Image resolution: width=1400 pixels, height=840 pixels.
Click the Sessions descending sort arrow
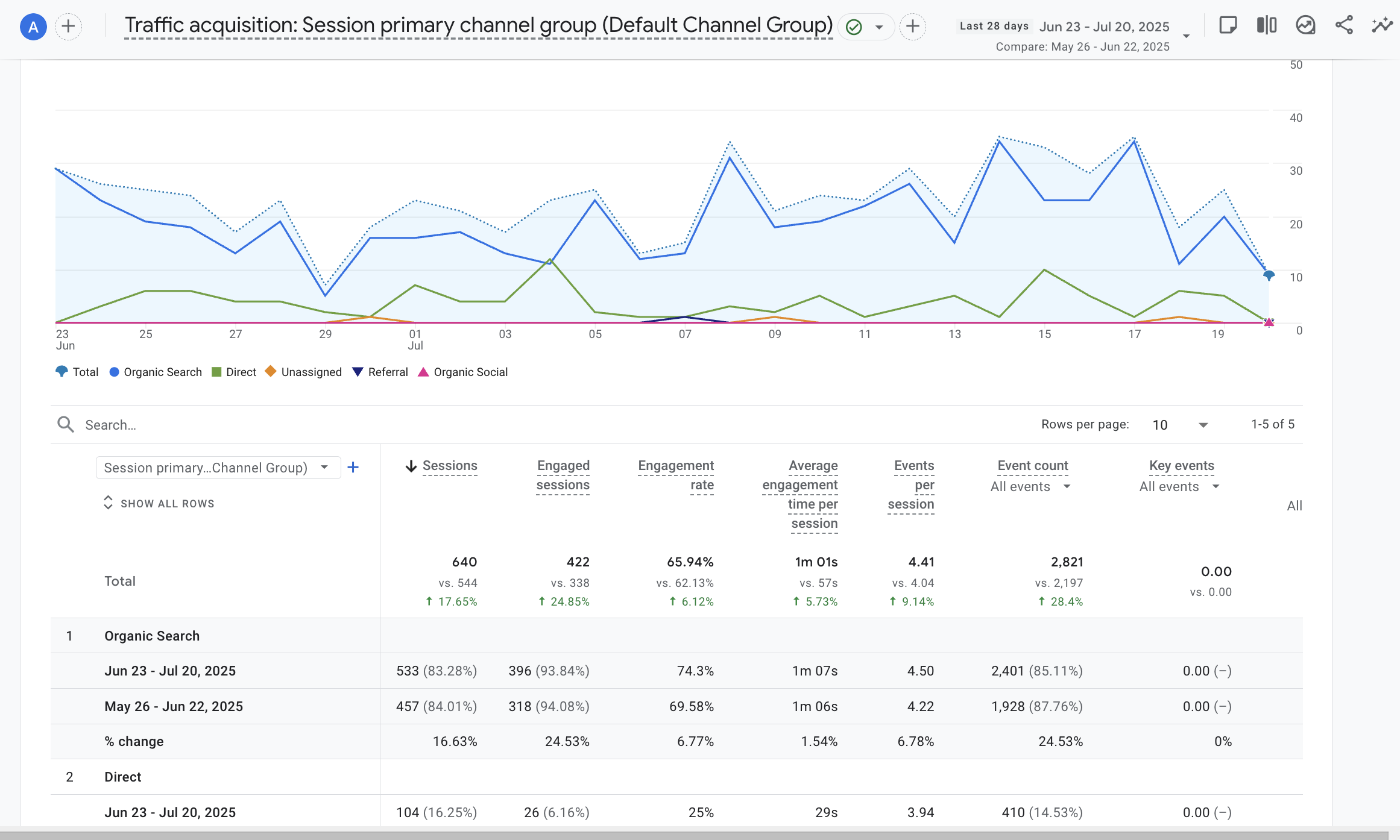[411, 466]
